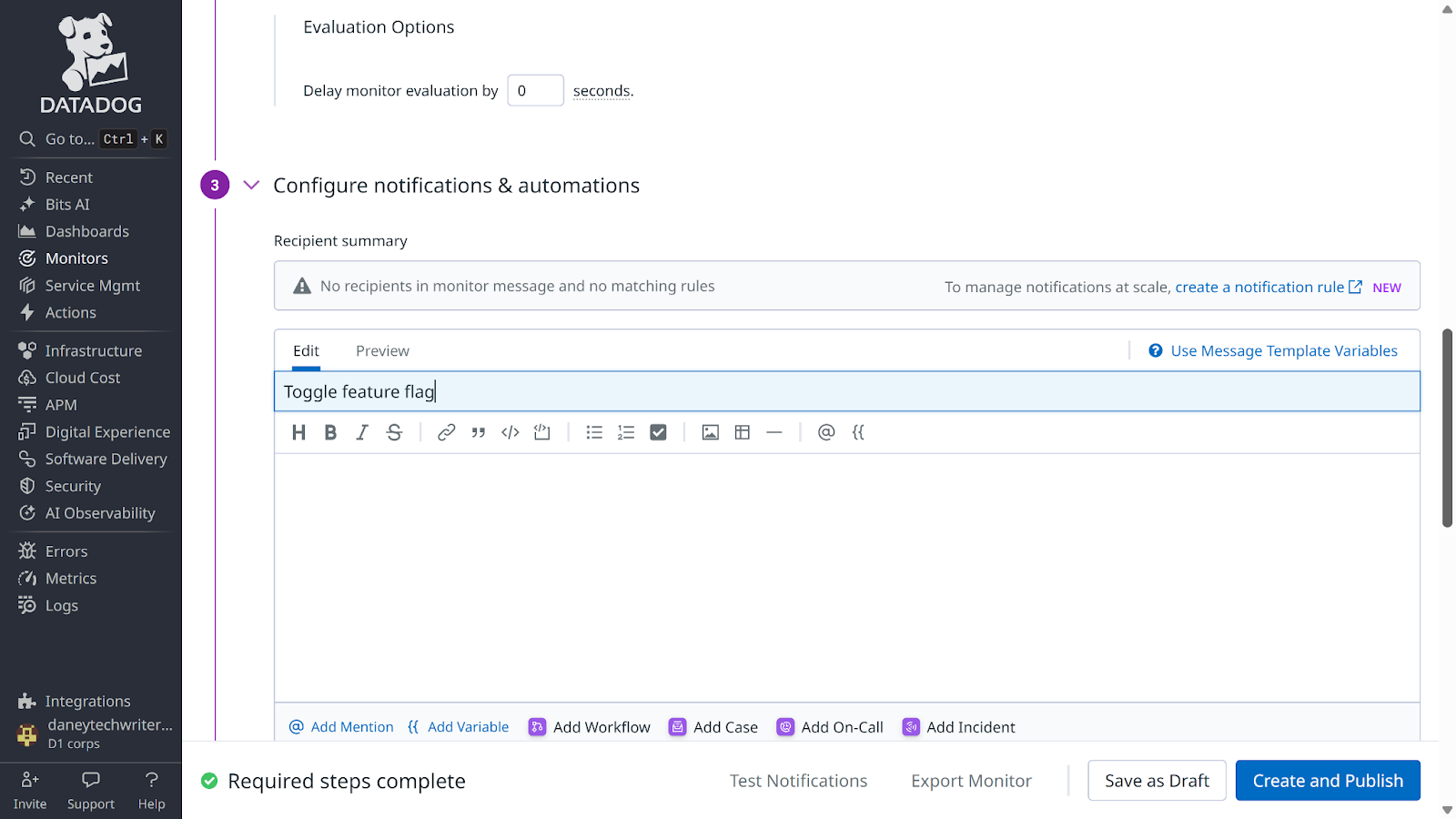Viewport: 1456px width, 819px height.
Task: Insert a code block
Action: coord(542,432)
